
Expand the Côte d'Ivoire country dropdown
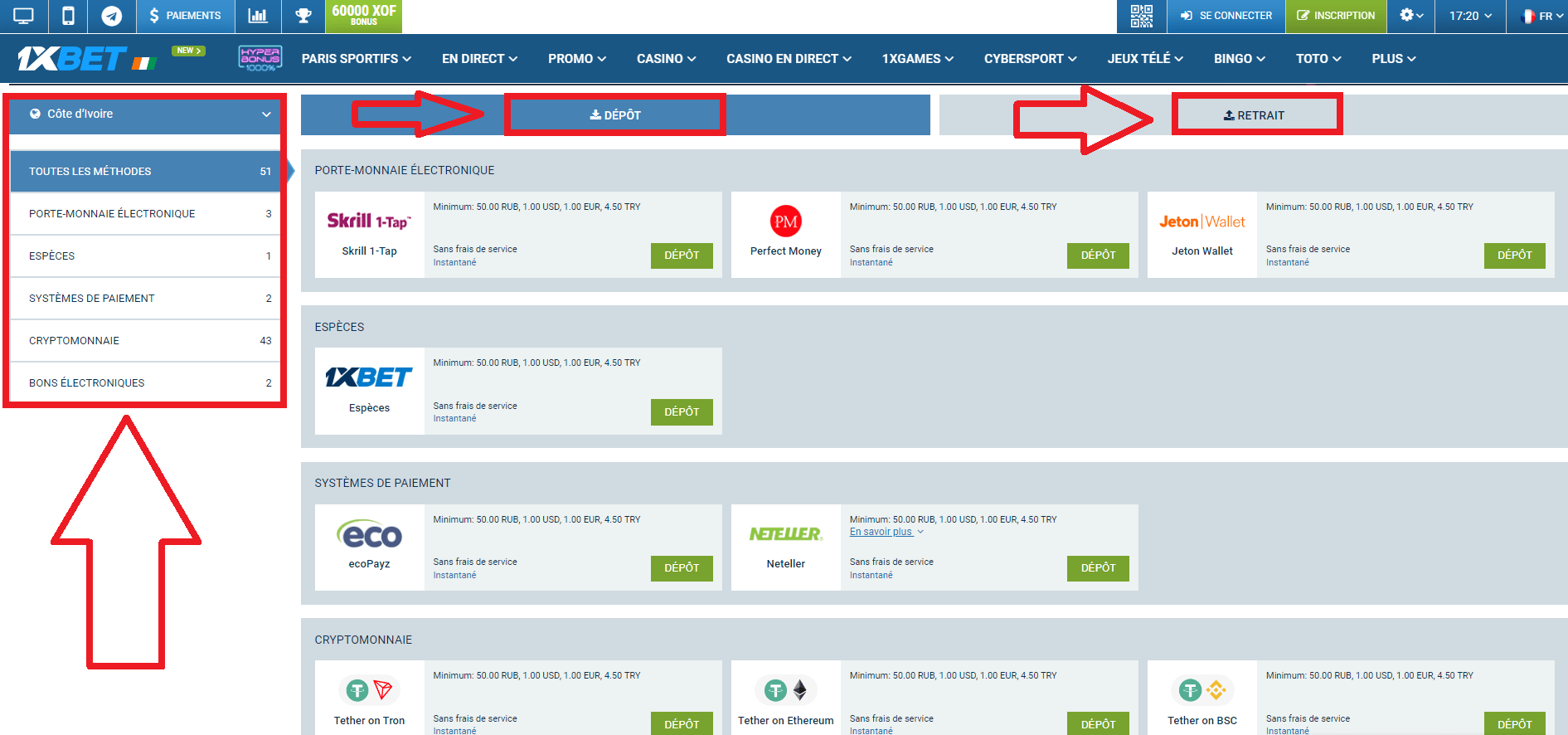click(x=145, y=114)
